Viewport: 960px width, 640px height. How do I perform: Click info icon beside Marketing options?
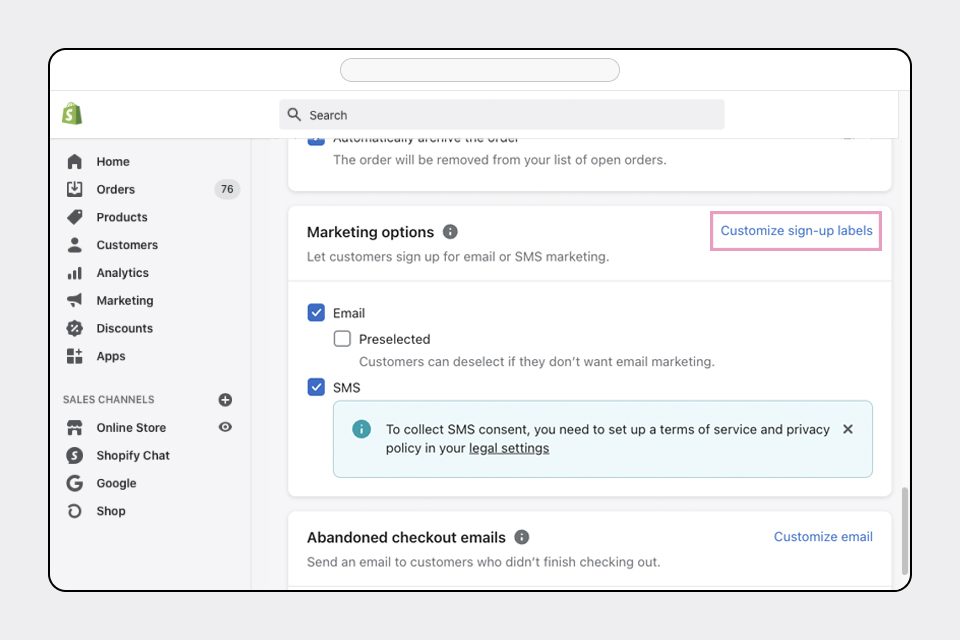click(450, 232)
